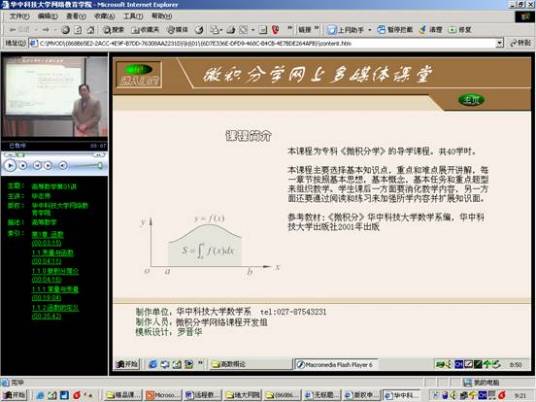Expand the address bar history dropdown arrow
Viewport: 536px width, 402px height.
[x=500, y=43]
